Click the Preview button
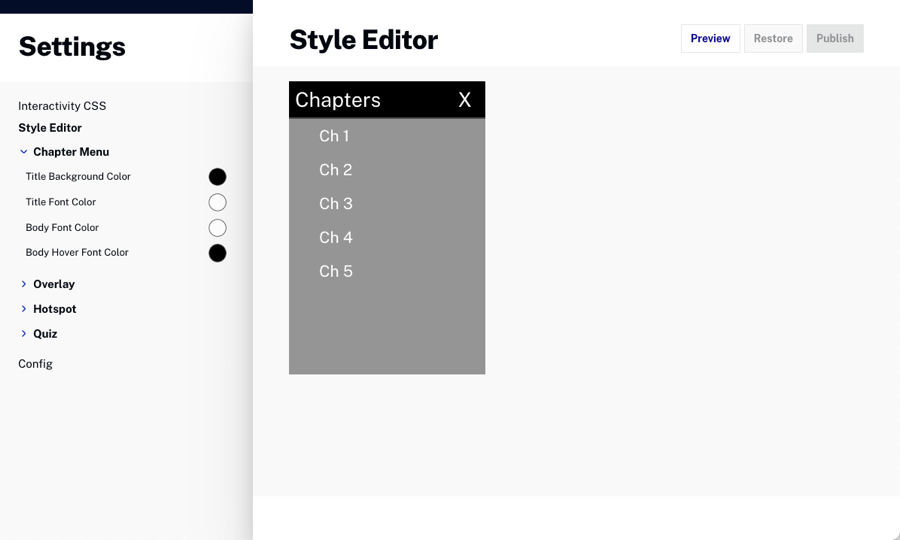Image resolution: width=900 pixels, height=540 pixels. (x=710, y=38)
